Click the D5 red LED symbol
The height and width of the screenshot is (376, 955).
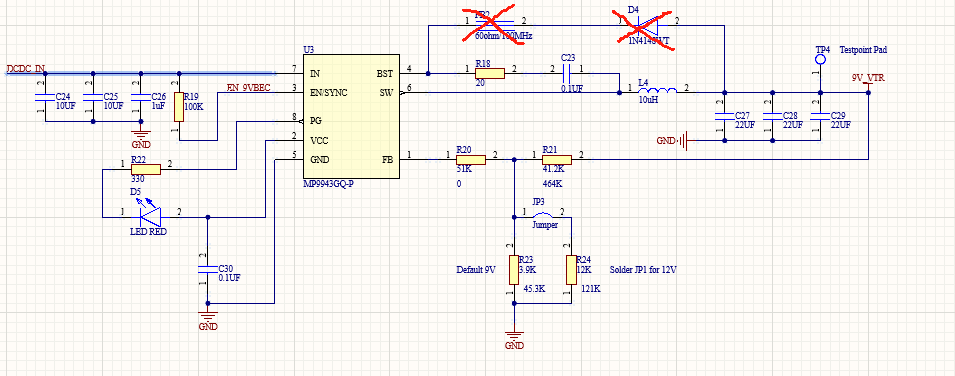pos(150,215)
